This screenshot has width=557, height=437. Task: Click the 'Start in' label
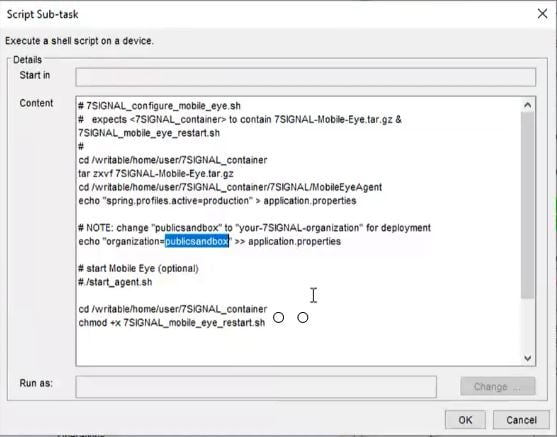[35, 75]
